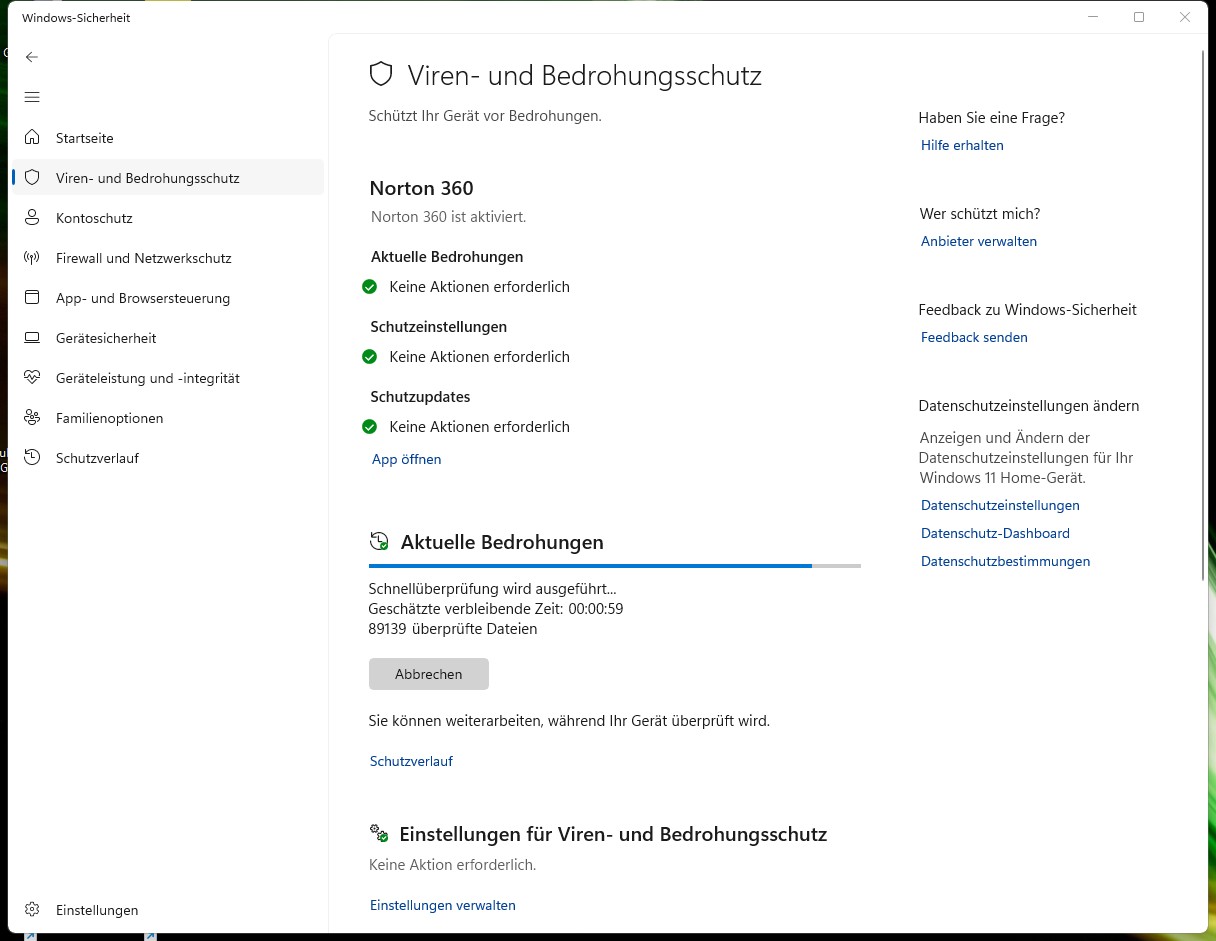
Task: Open Firewall und Netzwerkschutz antenna icon
Action: pyautogui.click(x=32, y=258)
